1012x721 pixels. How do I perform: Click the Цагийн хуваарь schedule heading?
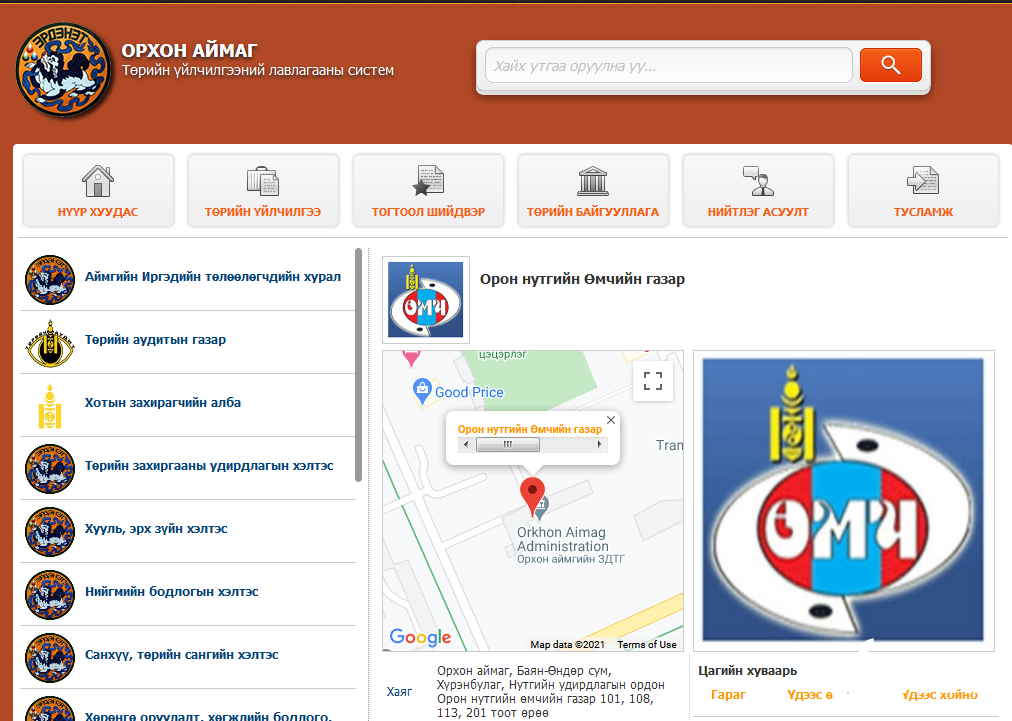747,671
